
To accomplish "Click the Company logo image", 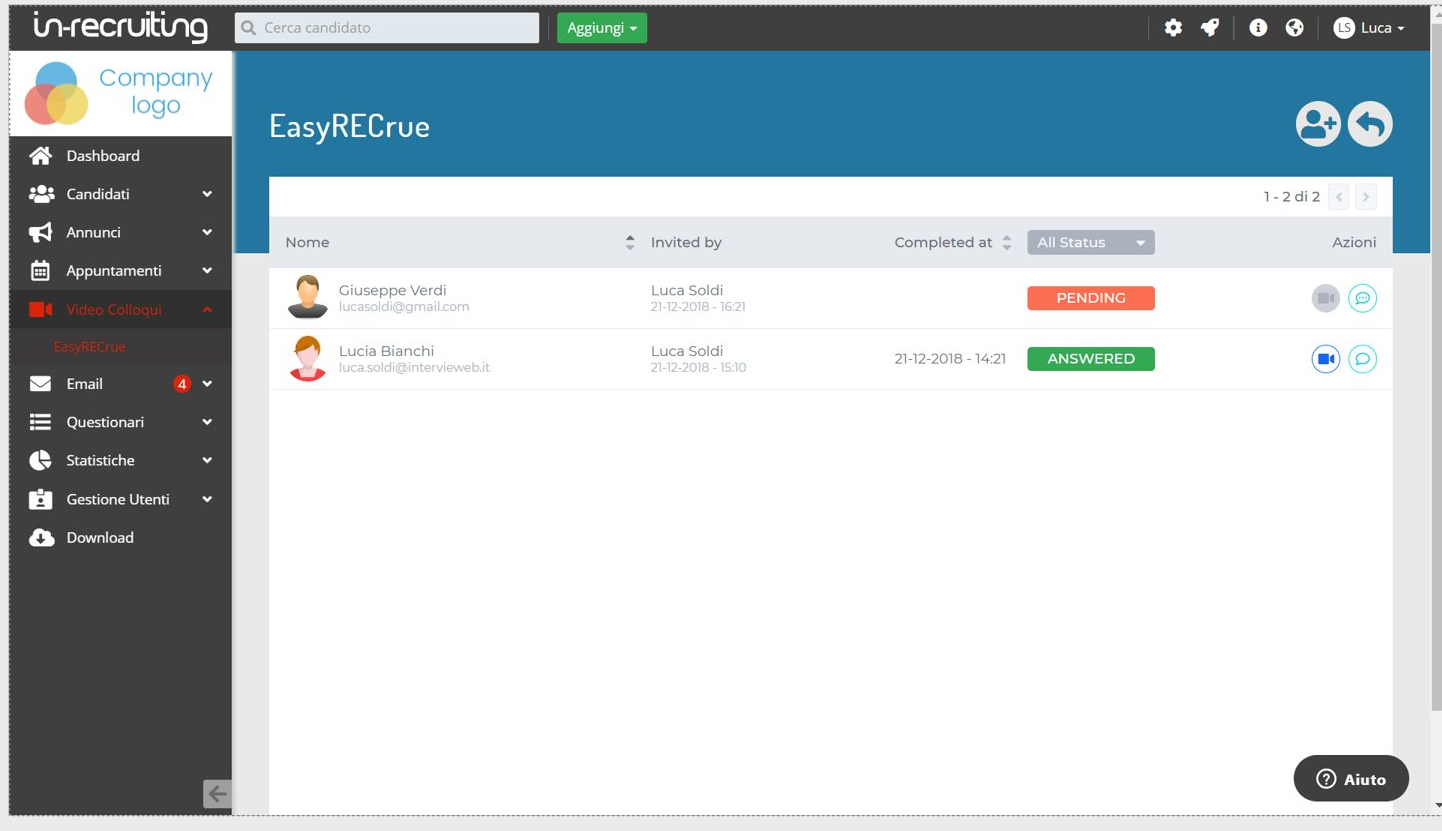I will [x=120, y=93].
